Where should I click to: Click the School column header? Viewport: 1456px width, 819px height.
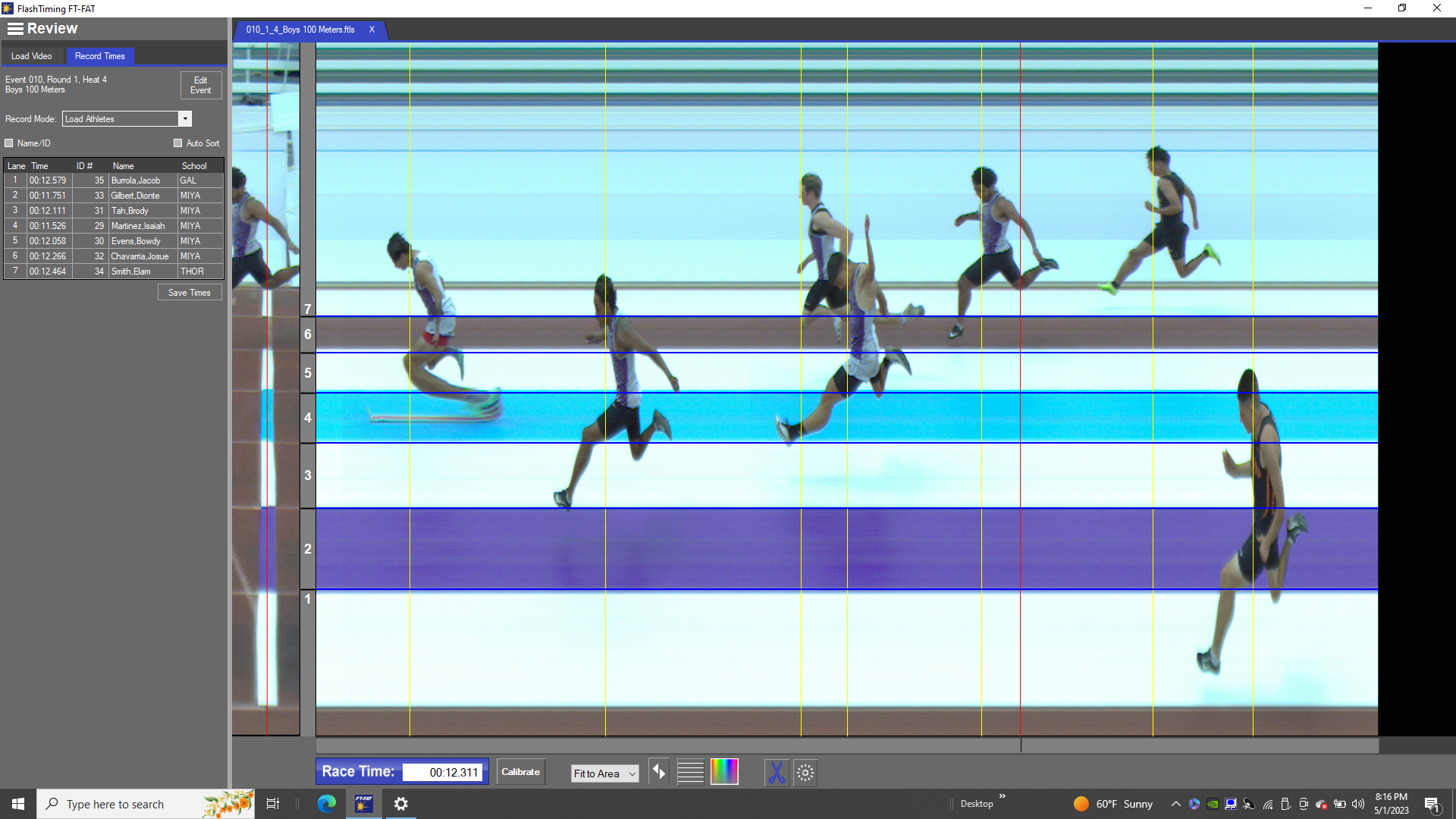pos(194,166)
